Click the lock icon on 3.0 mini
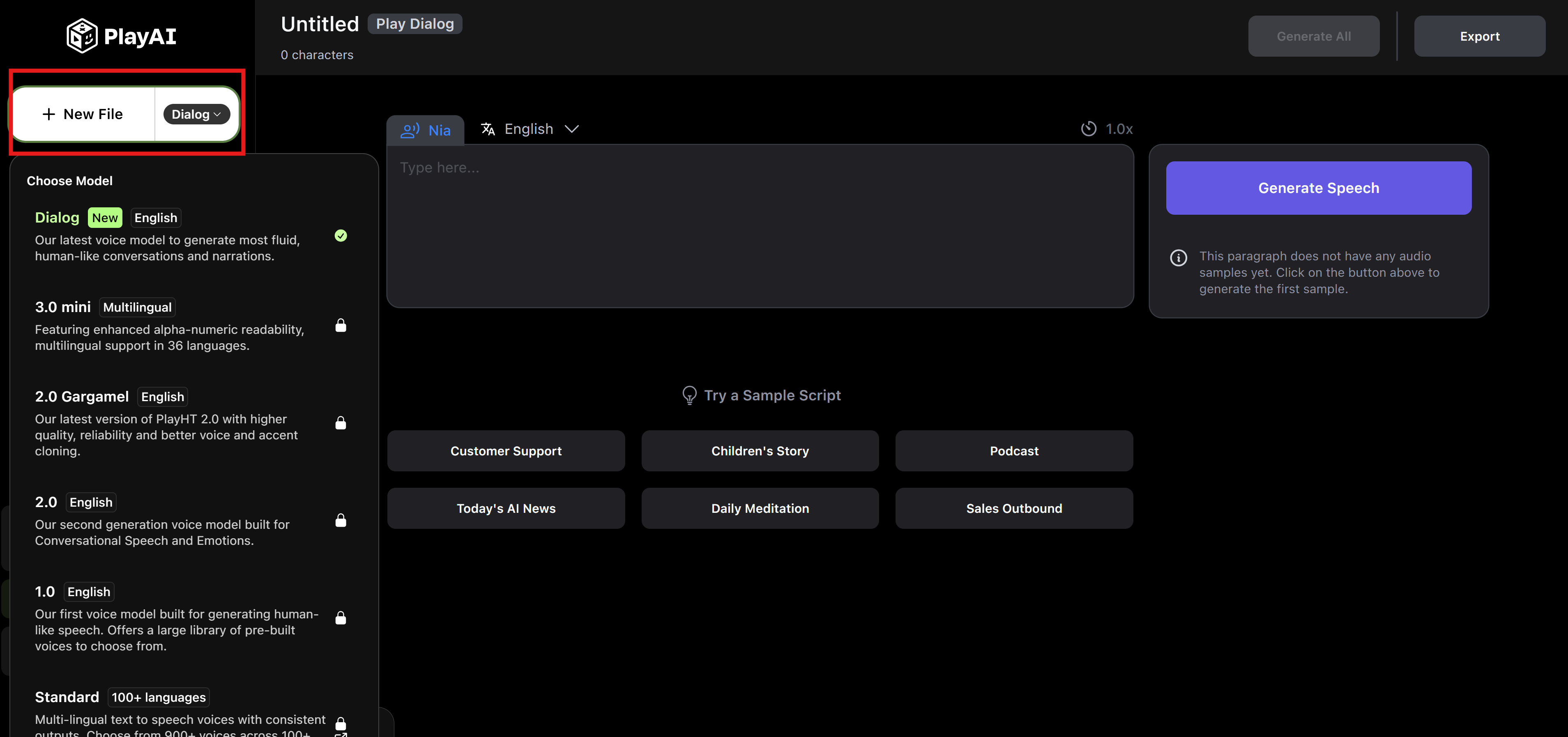Image resolution: width=1568 pixels, height=737 pixels. (341, 326)
